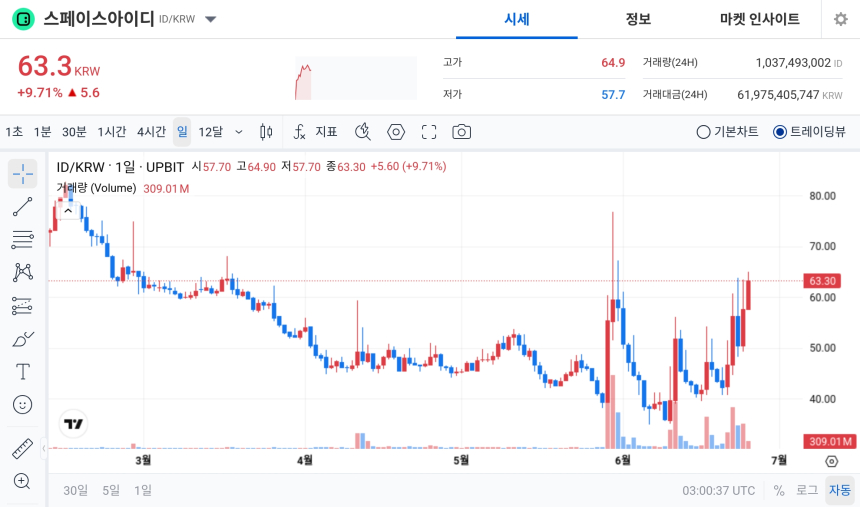Set interval to 12달
Screen dimensions: 860x507
(x=211, y=132)
